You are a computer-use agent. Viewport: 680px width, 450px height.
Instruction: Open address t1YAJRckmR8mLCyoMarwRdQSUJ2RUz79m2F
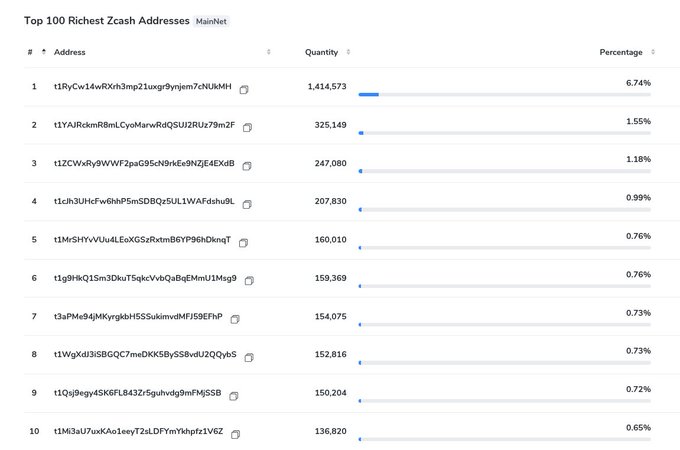[144, 125]
